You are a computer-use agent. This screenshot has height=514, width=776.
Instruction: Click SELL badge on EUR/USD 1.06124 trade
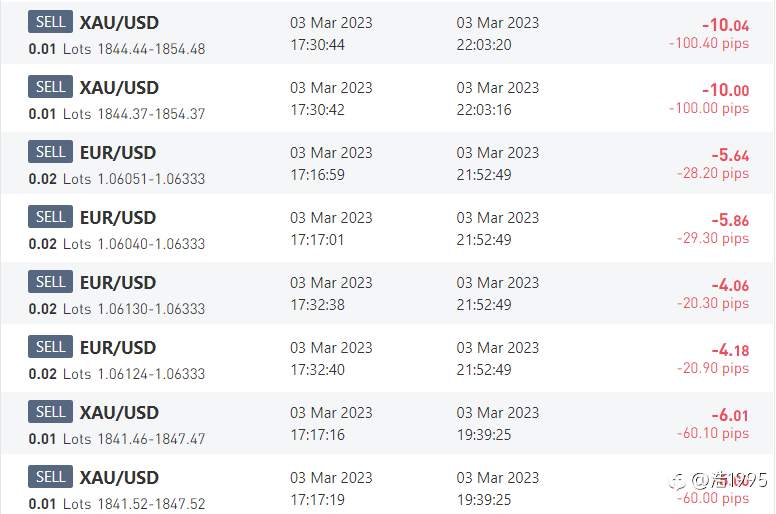50,346
